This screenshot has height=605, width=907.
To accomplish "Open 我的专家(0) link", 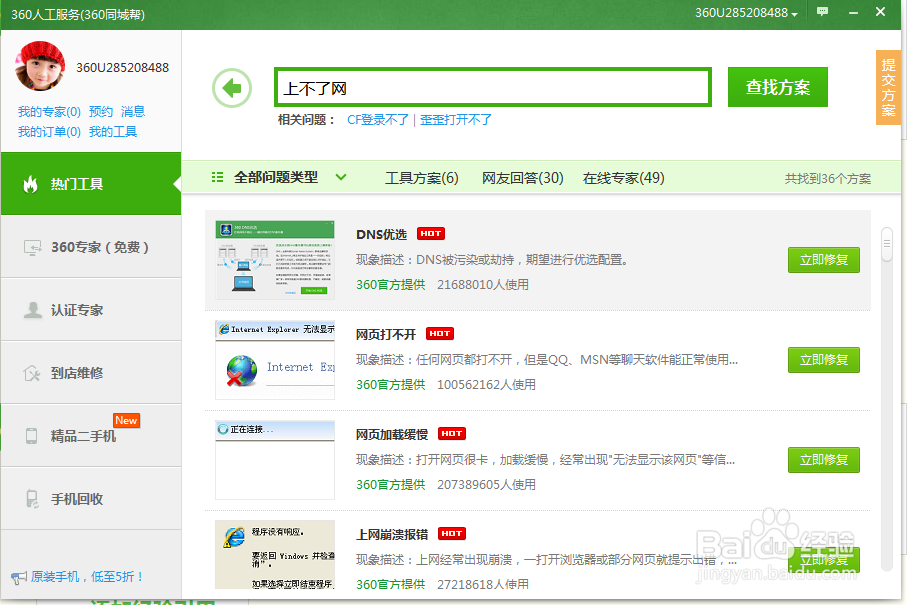I will coord(49,112).
